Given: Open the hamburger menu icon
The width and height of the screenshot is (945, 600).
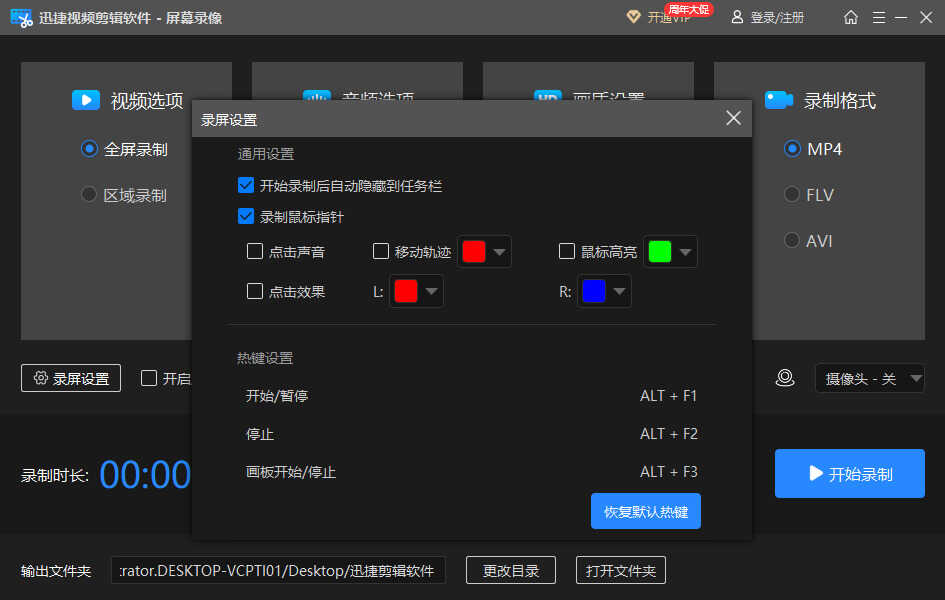Looking at the screenshot, I should tap(879, 17).
